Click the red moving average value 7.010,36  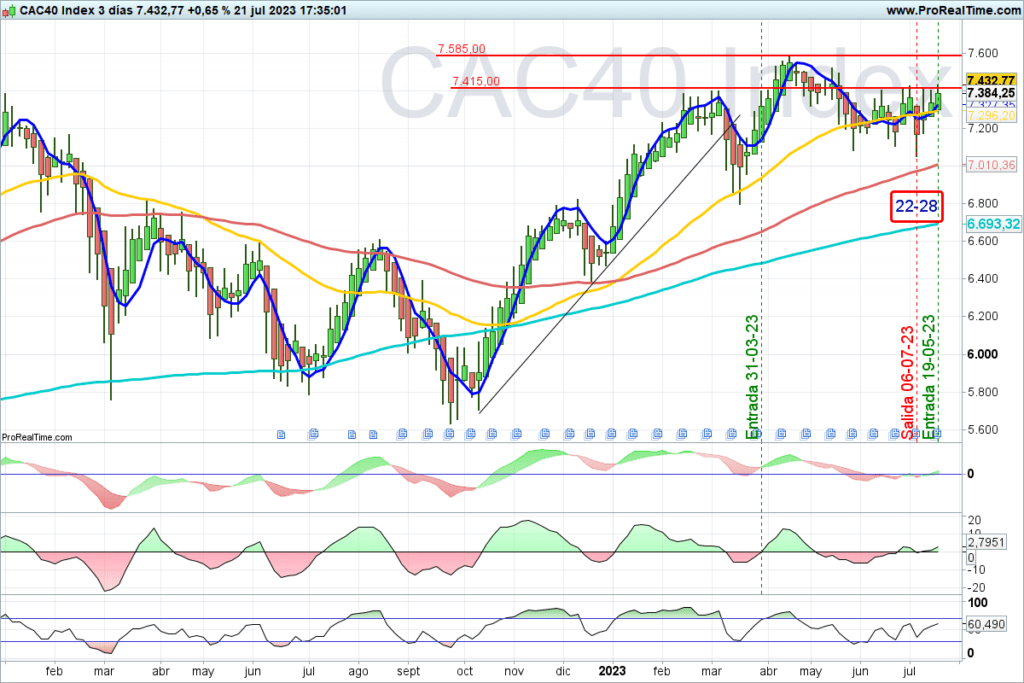click(x=991, y=165)
